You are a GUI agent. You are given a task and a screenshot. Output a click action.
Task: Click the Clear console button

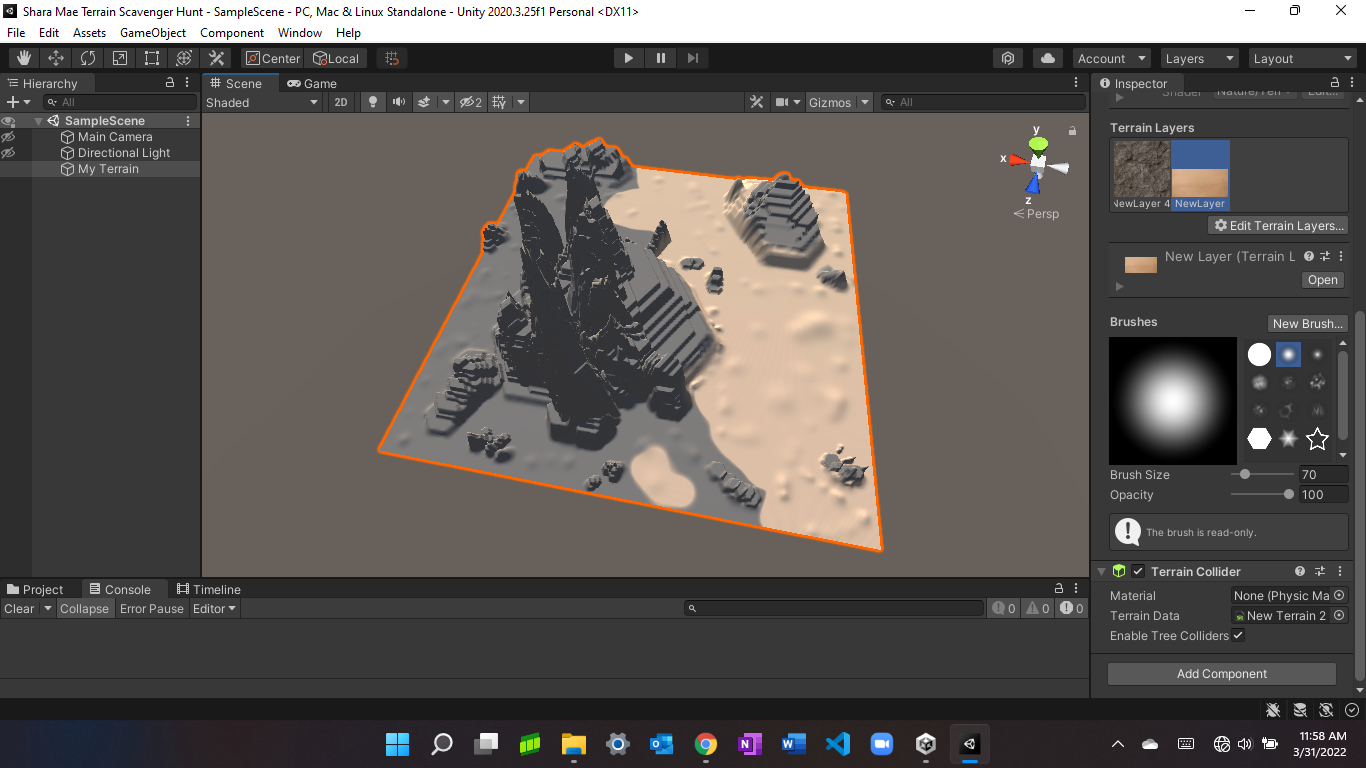19,608
